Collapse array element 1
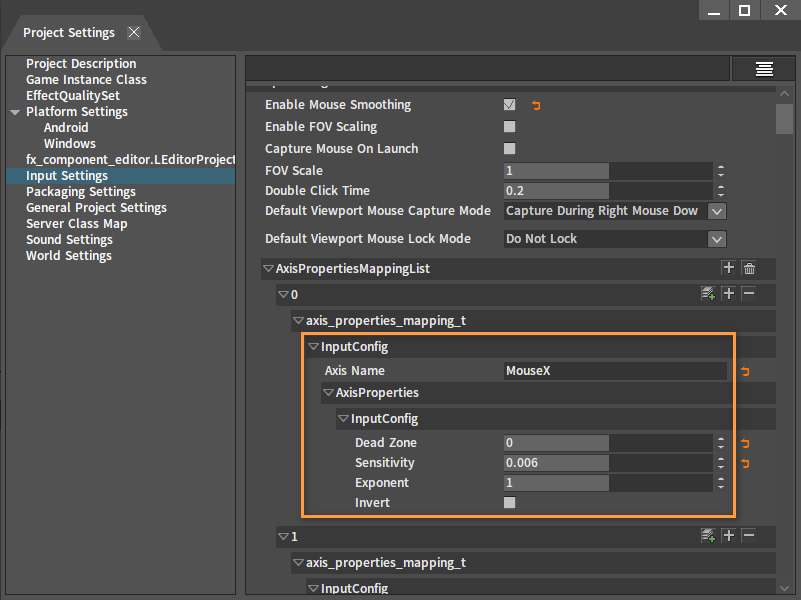Screen dimensions: 801x600 coord(283,536)
